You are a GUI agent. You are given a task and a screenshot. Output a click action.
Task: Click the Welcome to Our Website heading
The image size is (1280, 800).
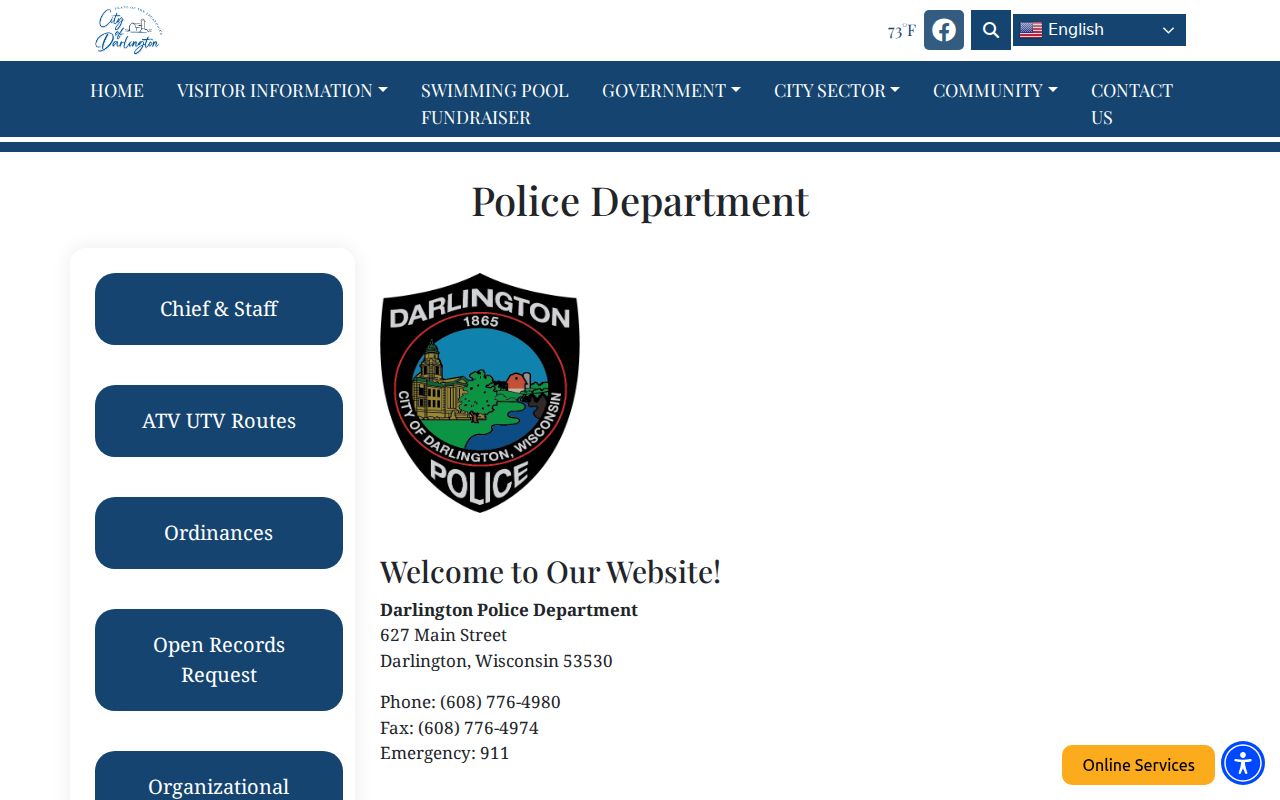[550, 572]
